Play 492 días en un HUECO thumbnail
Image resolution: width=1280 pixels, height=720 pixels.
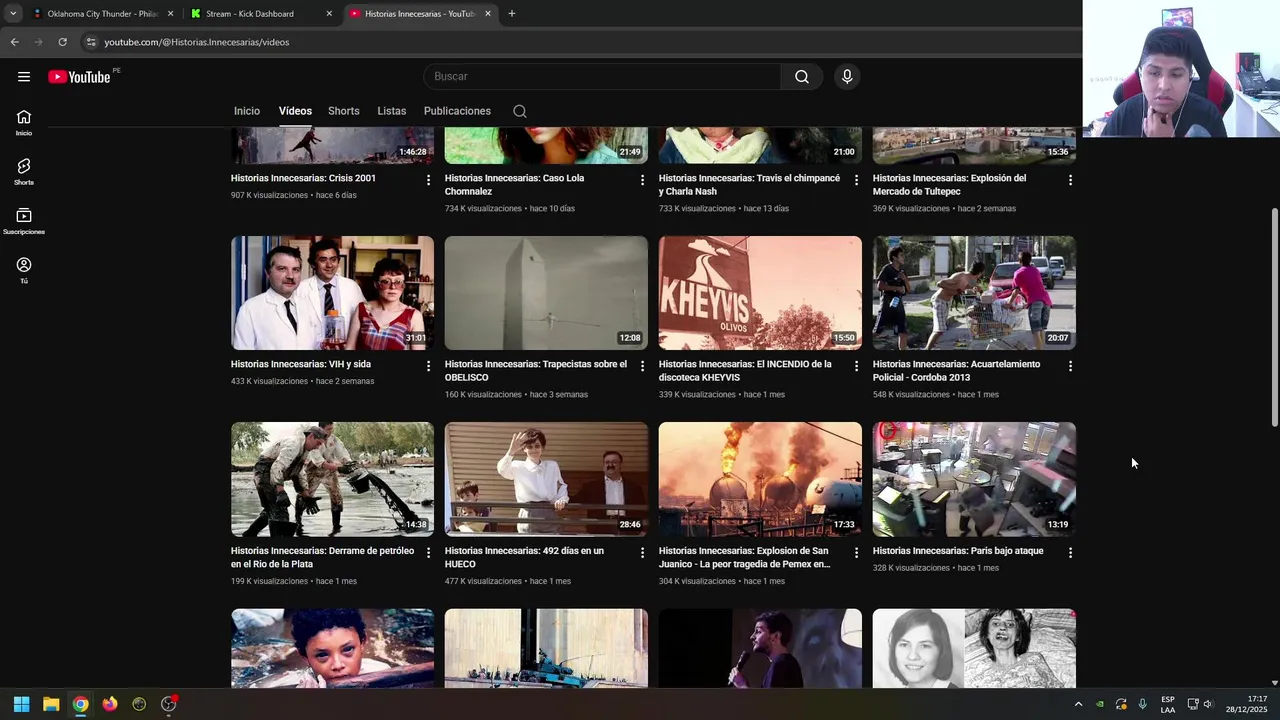tap(546, 479)
